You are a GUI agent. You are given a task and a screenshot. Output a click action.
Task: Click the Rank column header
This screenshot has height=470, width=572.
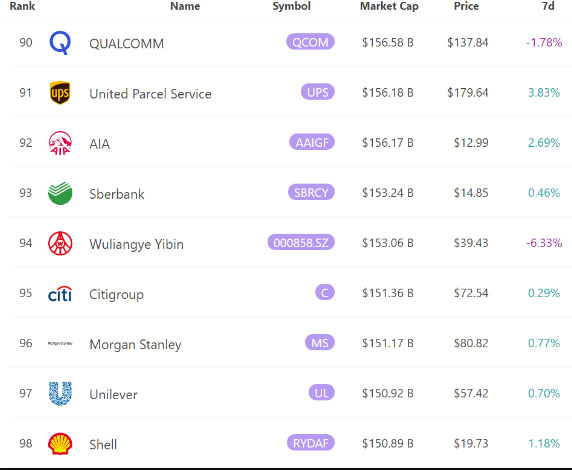[x=22, y=6]
